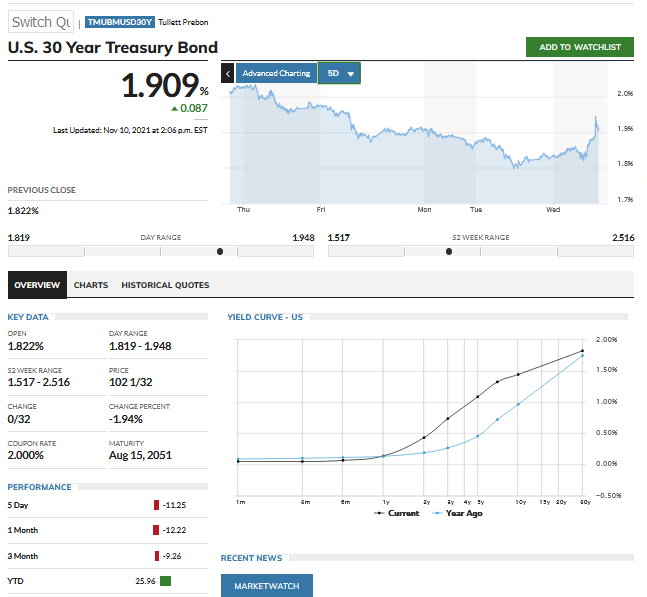Switch to Historical Quotes tab
Screen dimensions: 647x597
click(165, 285)
